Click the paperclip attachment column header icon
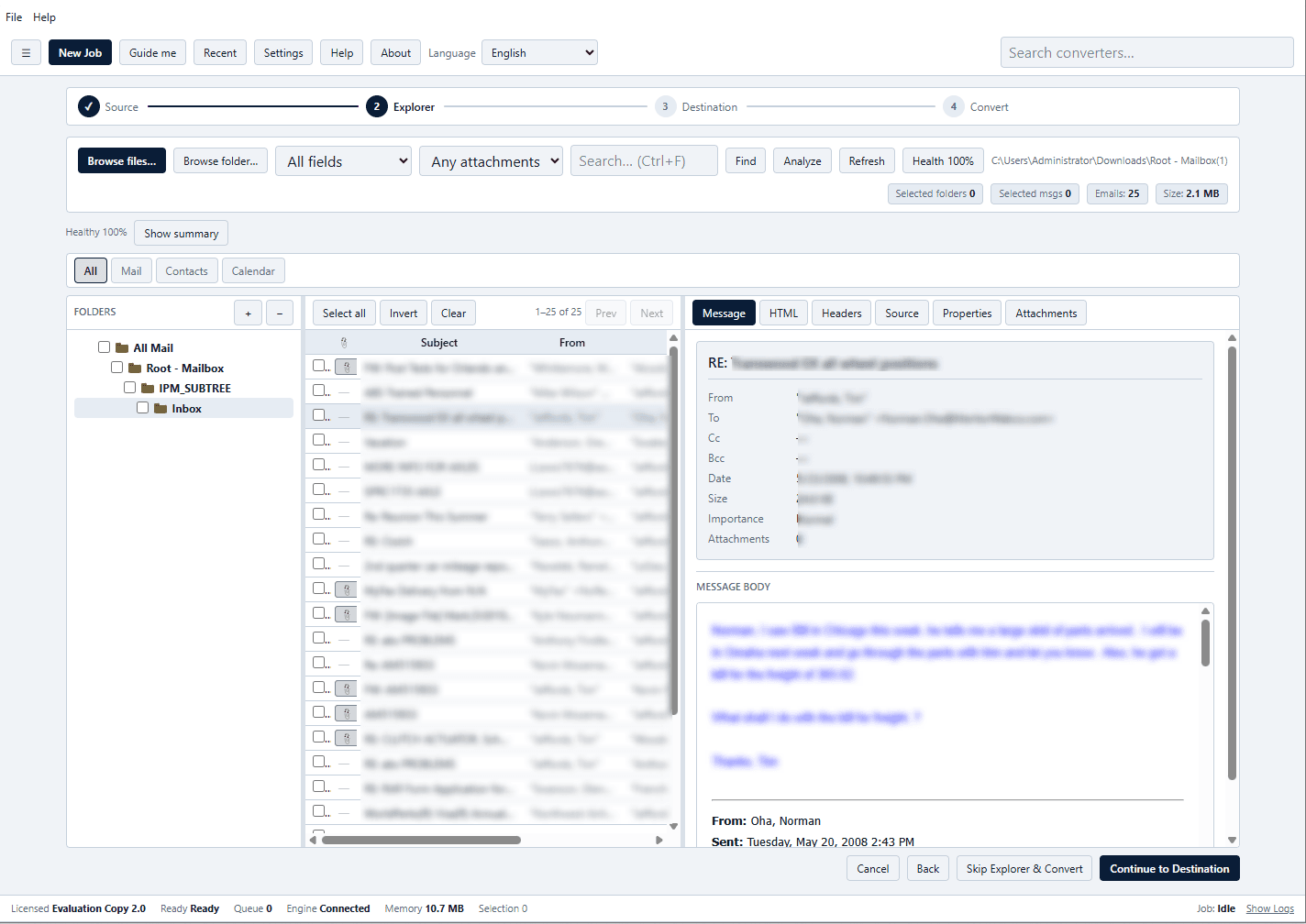Image resolution: width=1306 pixels, height=924 pixels. (344, 343)
